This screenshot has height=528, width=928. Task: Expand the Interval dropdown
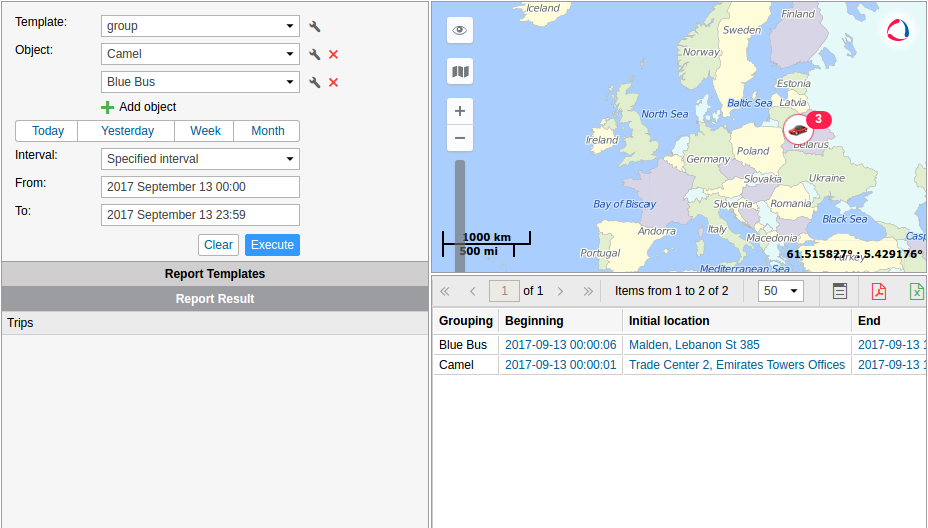(200, 159)
